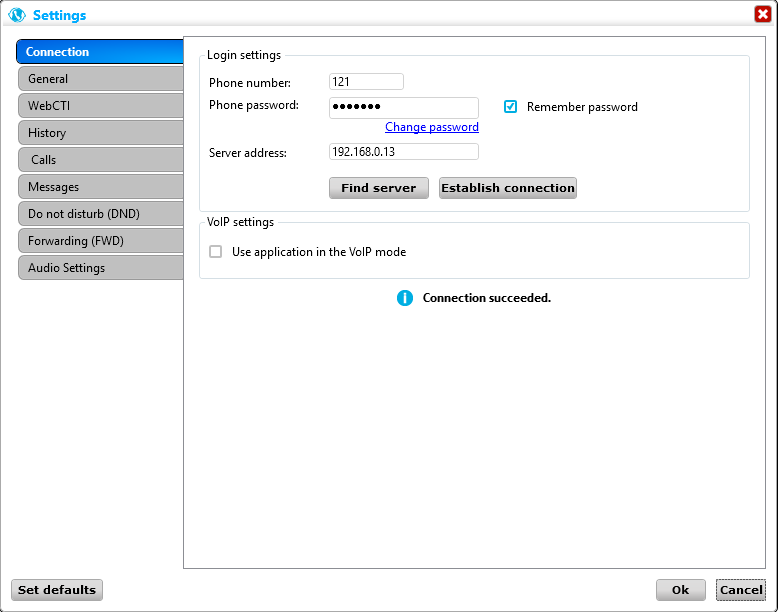
Task: Click the Establish connection button
Action: (508, 188)
